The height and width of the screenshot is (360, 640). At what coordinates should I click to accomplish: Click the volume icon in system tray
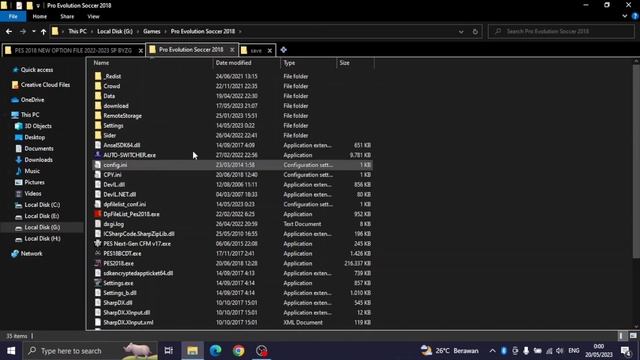[560, 351]
